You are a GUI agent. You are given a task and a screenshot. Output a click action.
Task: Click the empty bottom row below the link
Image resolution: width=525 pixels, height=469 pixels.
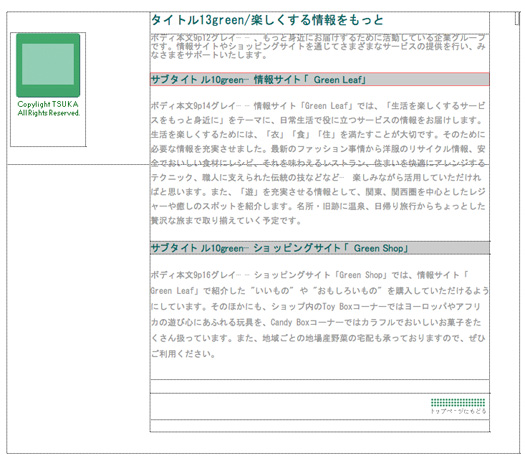(x=320, y=425)
